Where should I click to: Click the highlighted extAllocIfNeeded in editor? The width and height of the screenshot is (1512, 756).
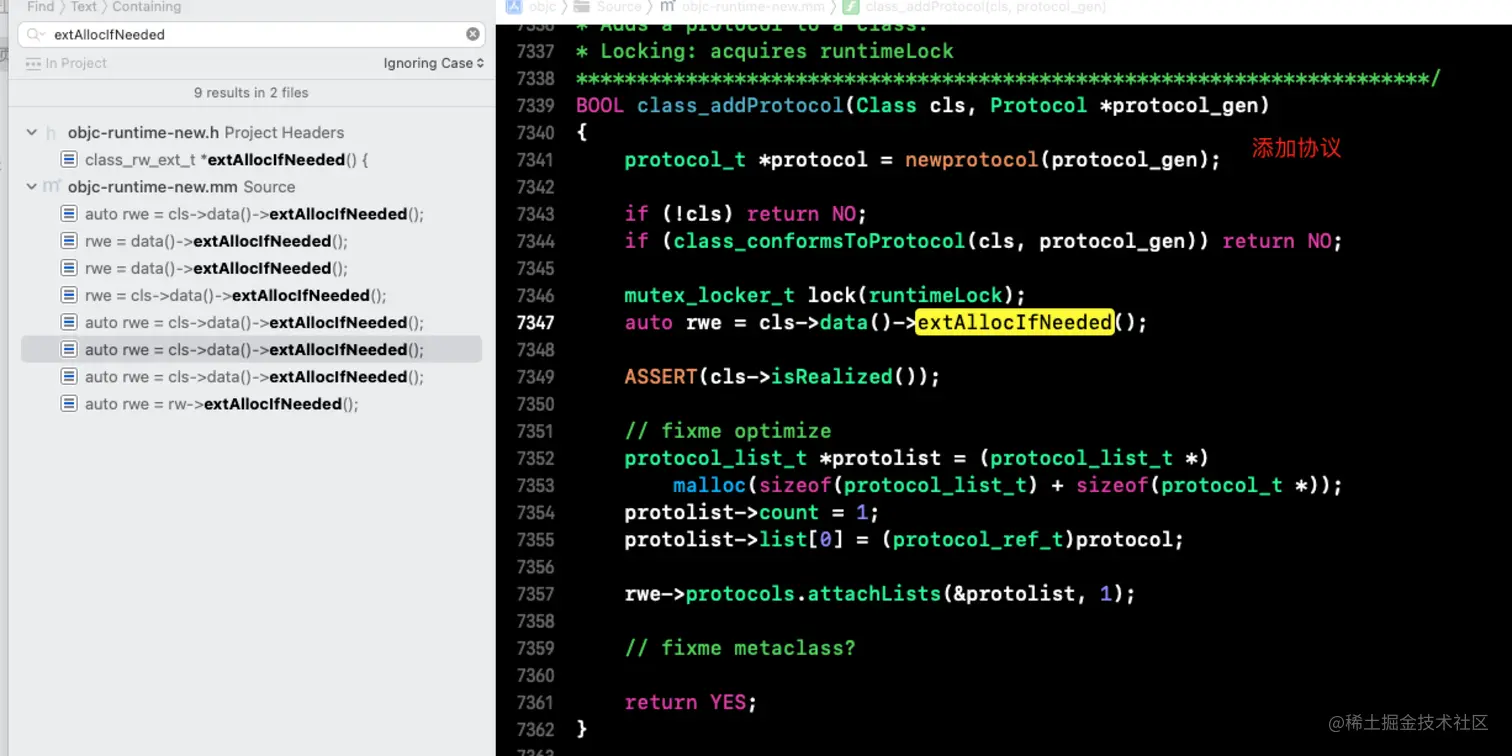(1014, 322)
